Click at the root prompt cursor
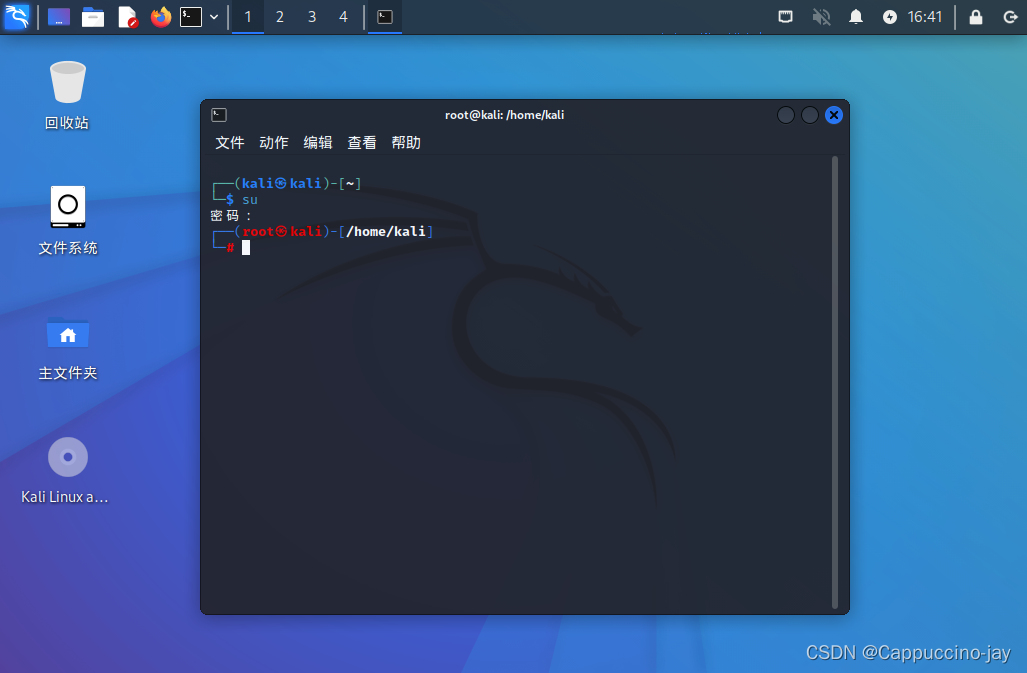 point(246,247)
